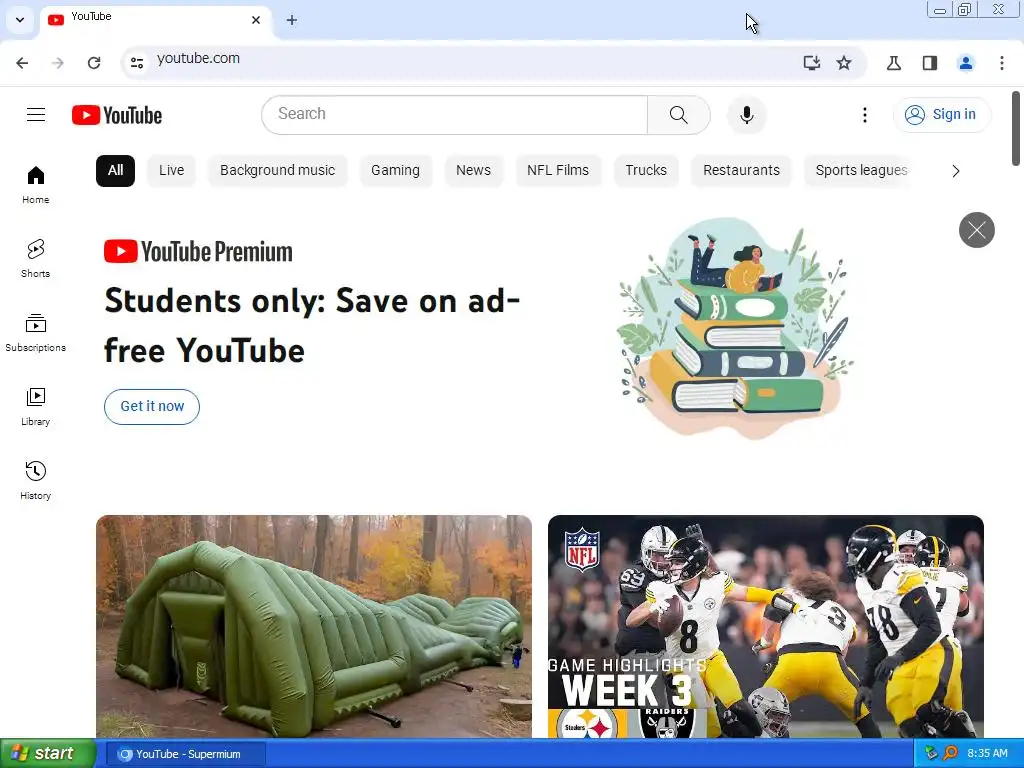This screenshot has width=1024, height=768.
Task: Focus the YouTube search field
Action: 455,115
